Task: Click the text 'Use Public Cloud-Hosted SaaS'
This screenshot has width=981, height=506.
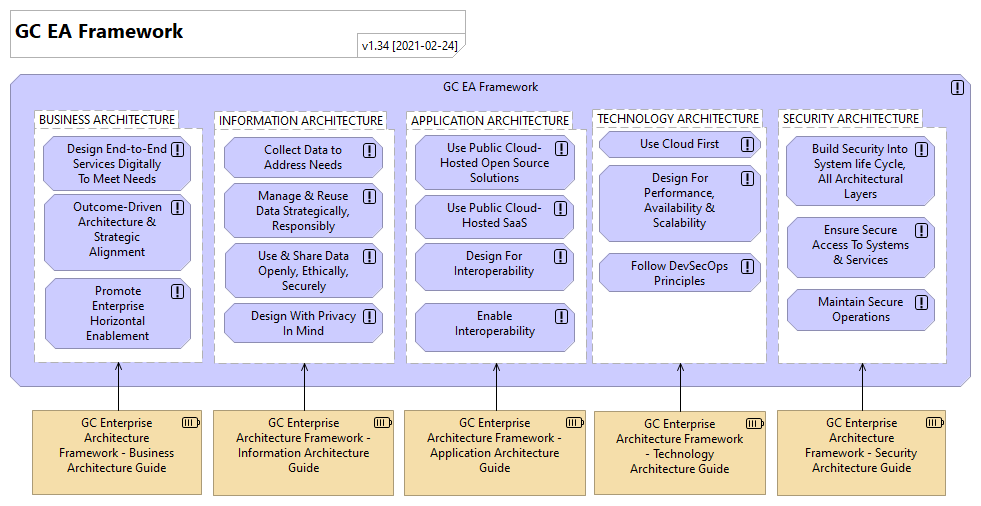Action: coord(494,215)
